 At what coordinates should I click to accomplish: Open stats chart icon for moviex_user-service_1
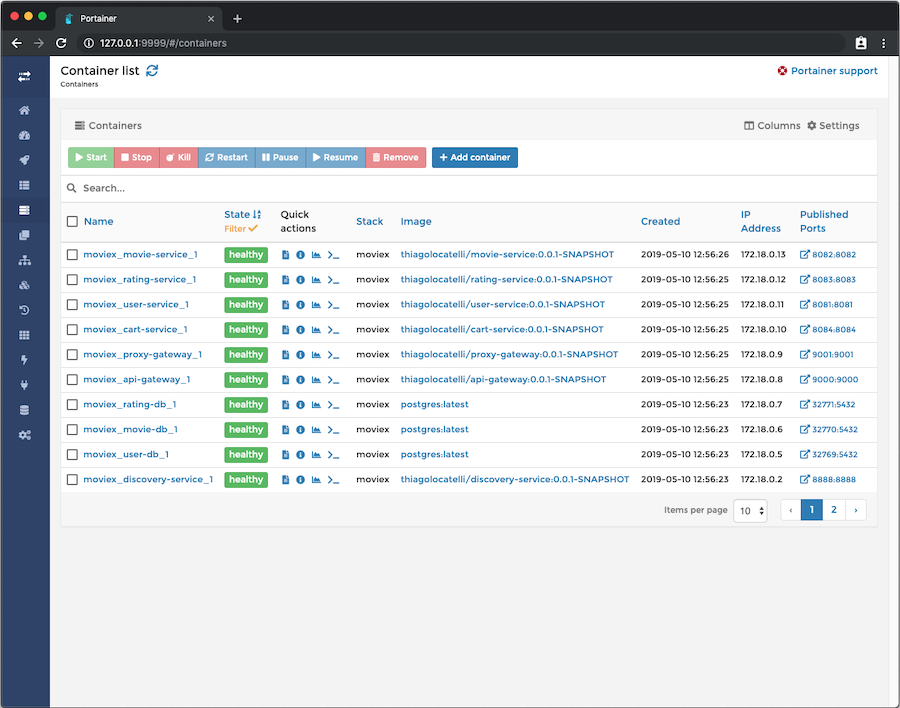click(316, 304)
